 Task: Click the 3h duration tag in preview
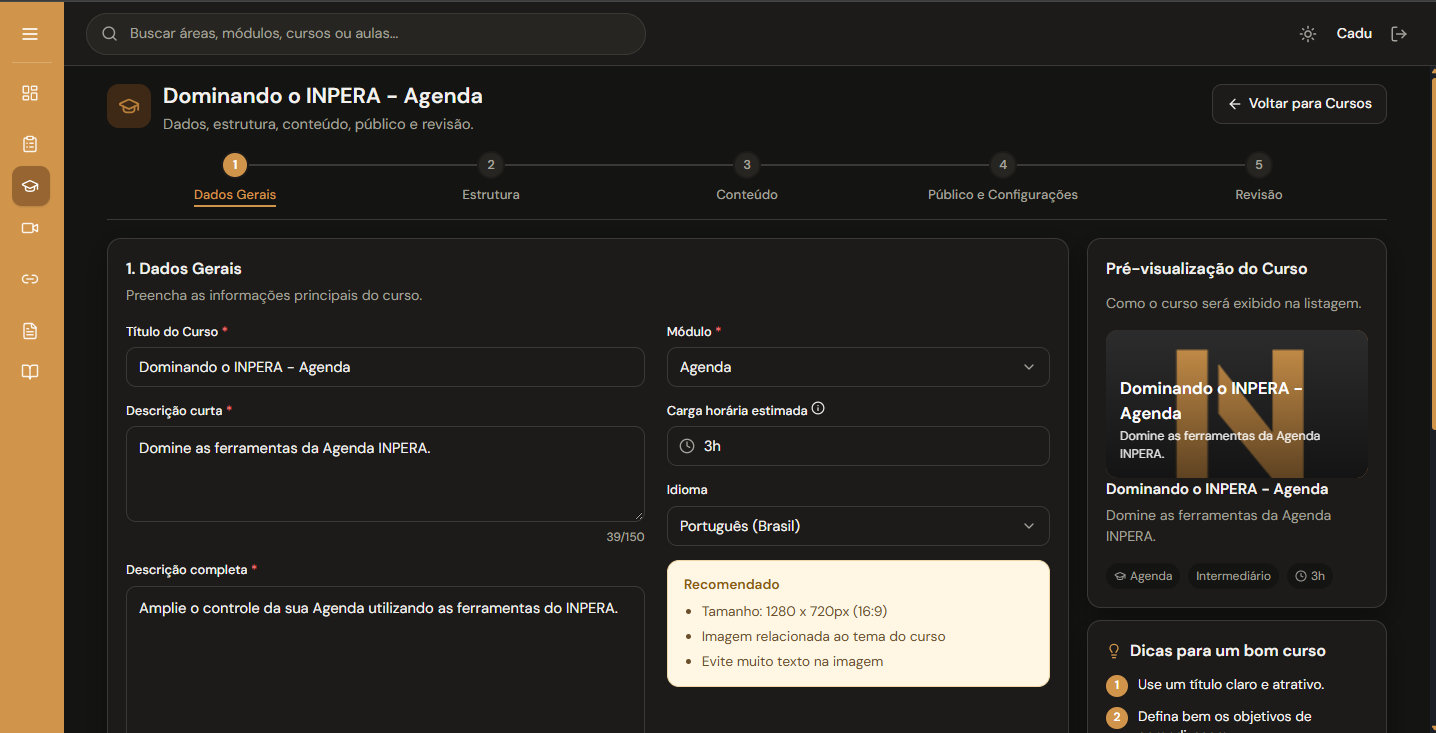pos(1310,576)
